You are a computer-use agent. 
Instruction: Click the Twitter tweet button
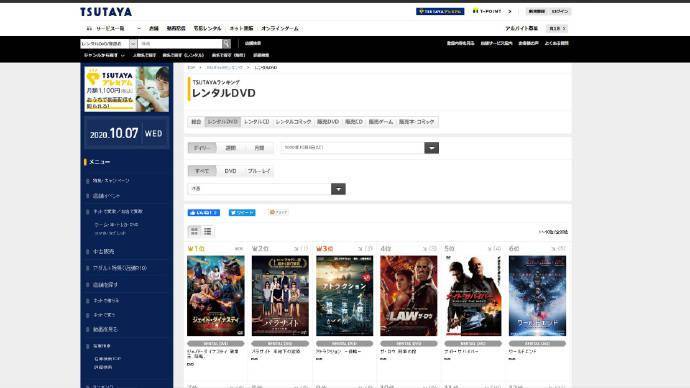pos(242,212)
